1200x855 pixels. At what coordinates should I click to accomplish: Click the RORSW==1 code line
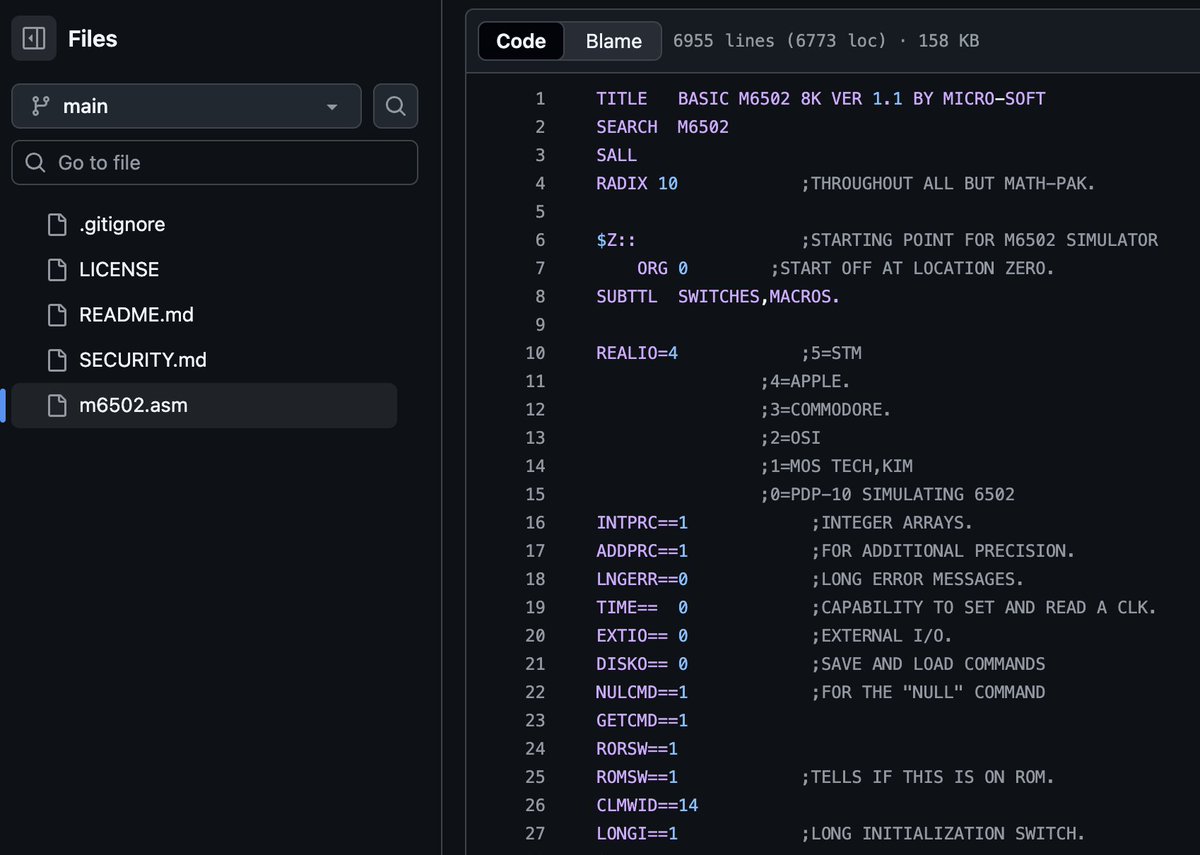pyautogui.click(x=636, y=748)
